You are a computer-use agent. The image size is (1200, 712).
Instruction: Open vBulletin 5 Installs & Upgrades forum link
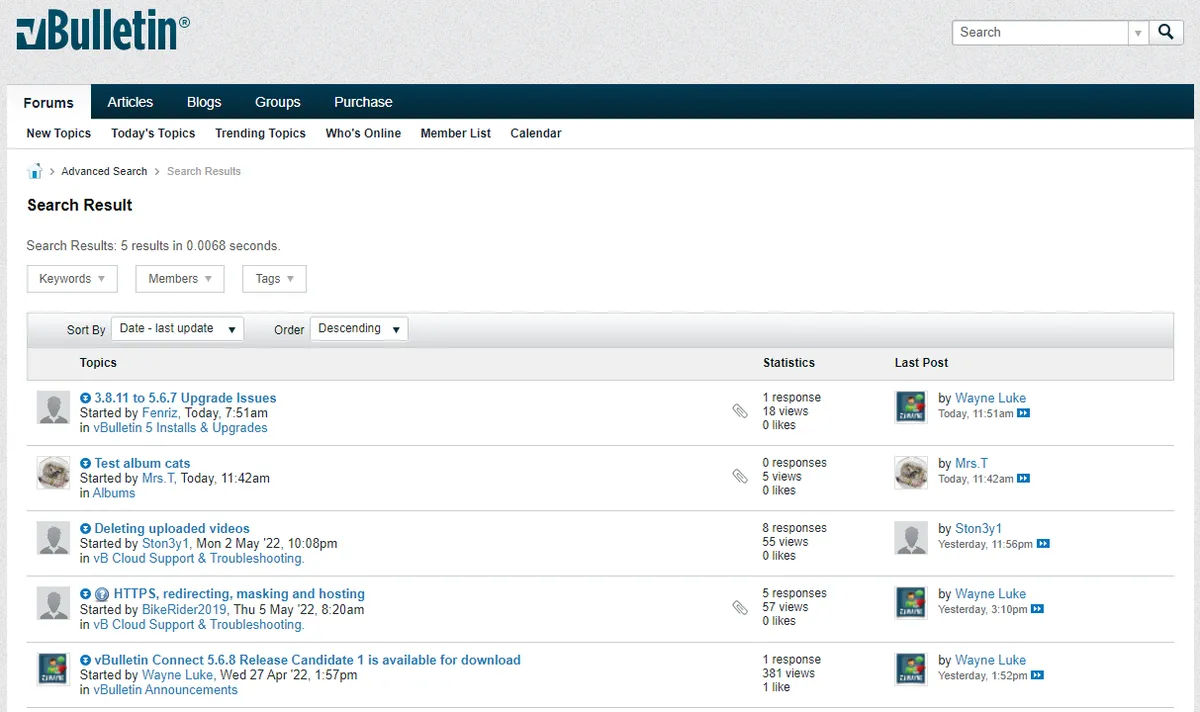(x=181, y=428)
